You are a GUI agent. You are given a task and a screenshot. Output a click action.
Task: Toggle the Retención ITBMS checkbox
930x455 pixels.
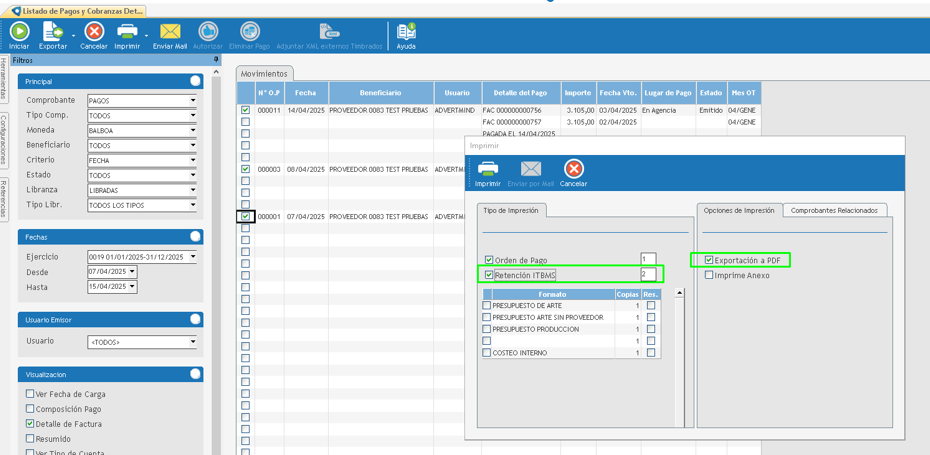489,275
